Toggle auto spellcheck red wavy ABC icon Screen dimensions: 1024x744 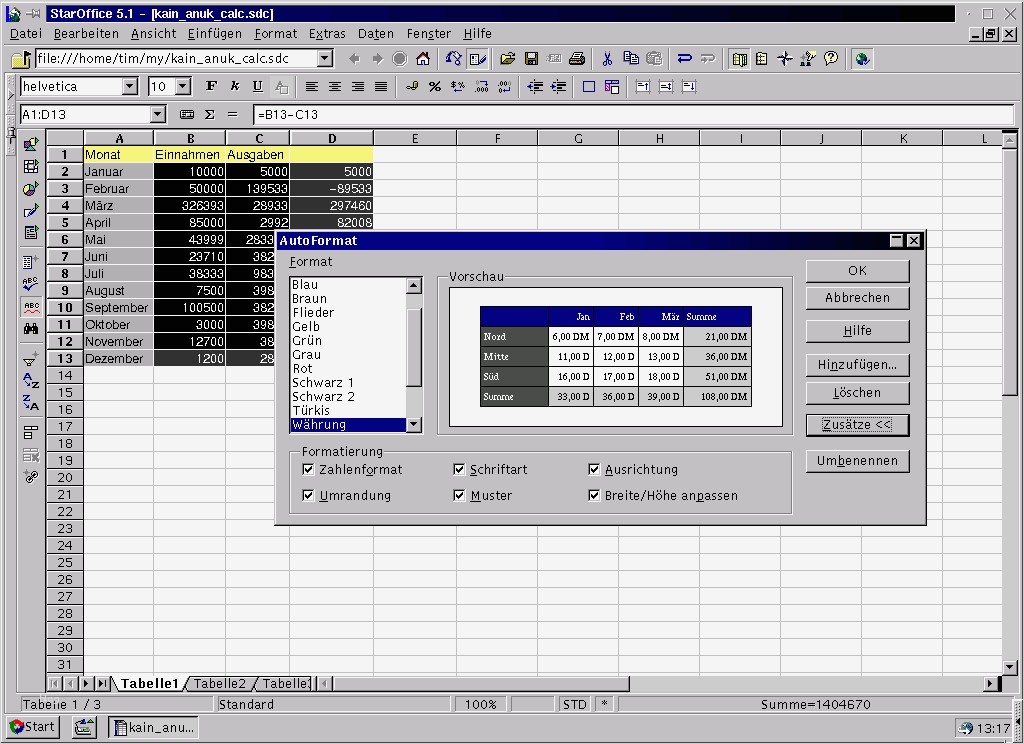31,306
